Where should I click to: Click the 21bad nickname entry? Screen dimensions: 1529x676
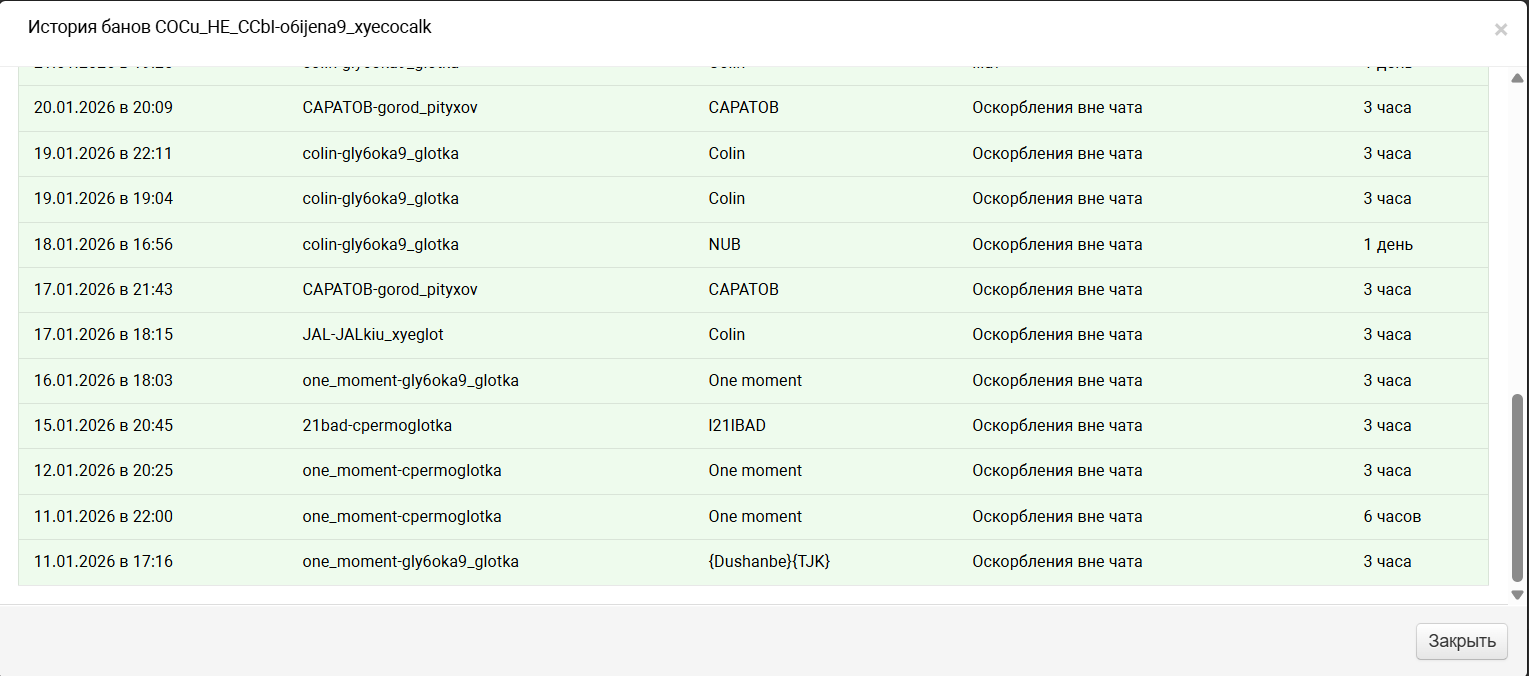377,426
